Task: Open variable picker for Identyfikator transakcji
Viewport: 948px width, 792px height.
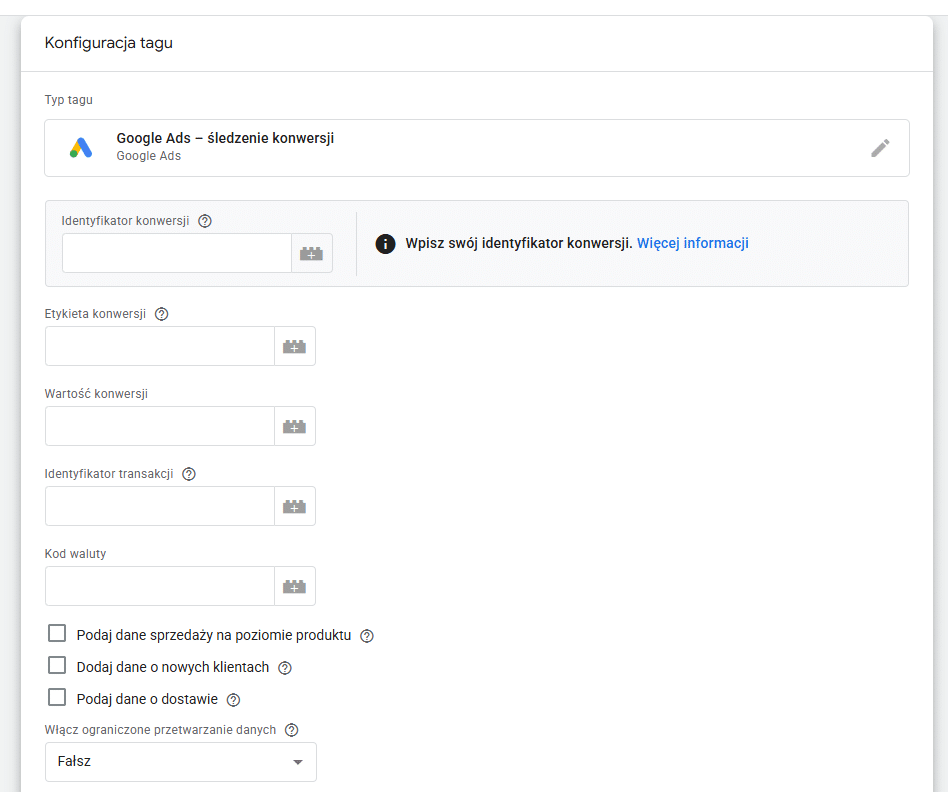Action: 295,506
